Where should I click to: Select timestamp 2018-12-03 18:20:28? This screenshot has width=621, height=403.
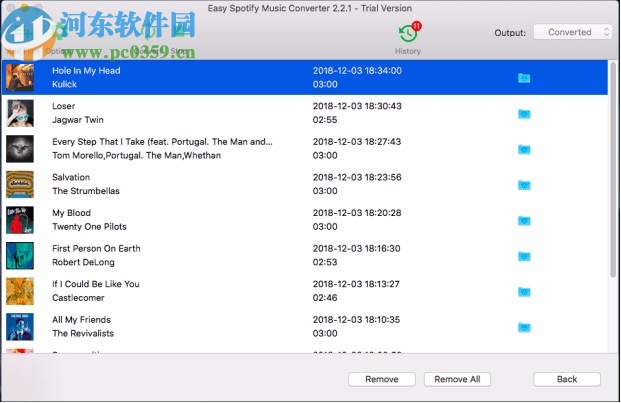tap(357, 213)
